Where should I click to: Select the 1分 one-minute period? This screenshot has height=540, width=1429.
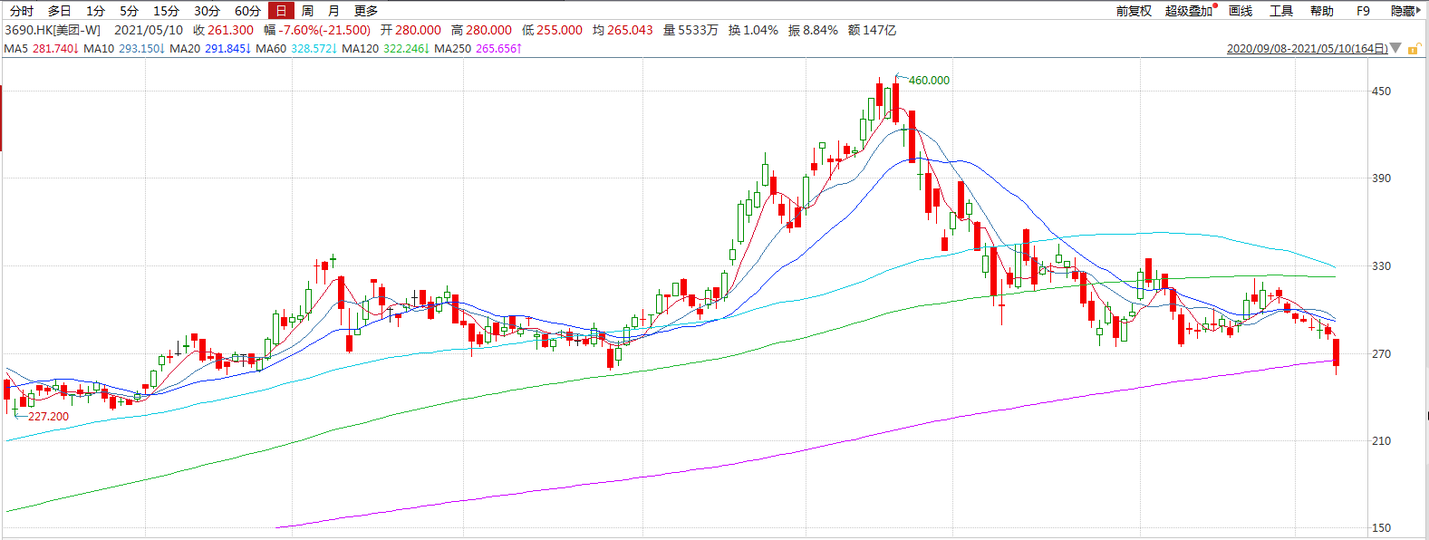tap(95, 11)
